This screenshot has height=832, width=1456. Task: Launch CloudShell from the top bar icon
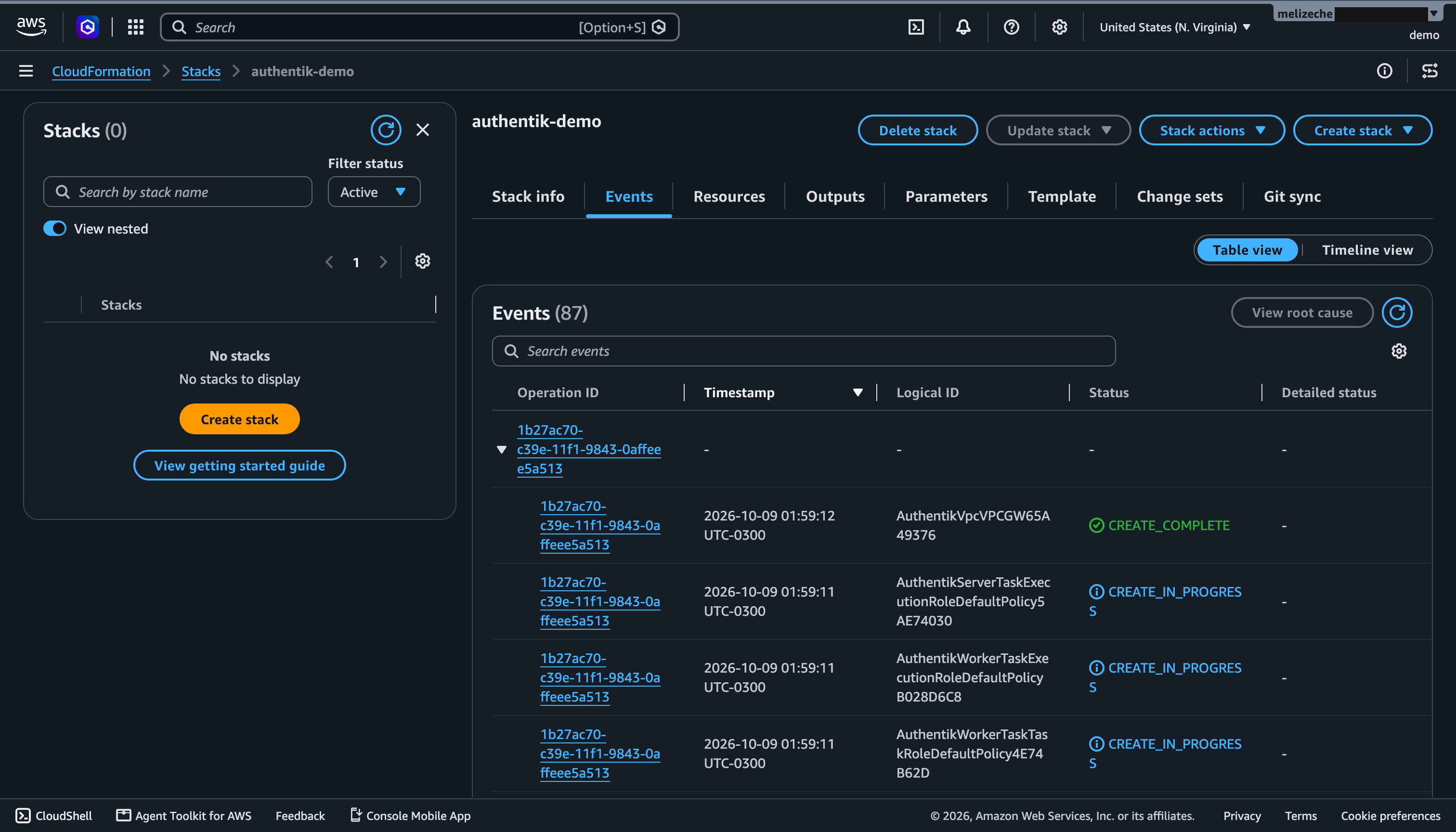916,27
